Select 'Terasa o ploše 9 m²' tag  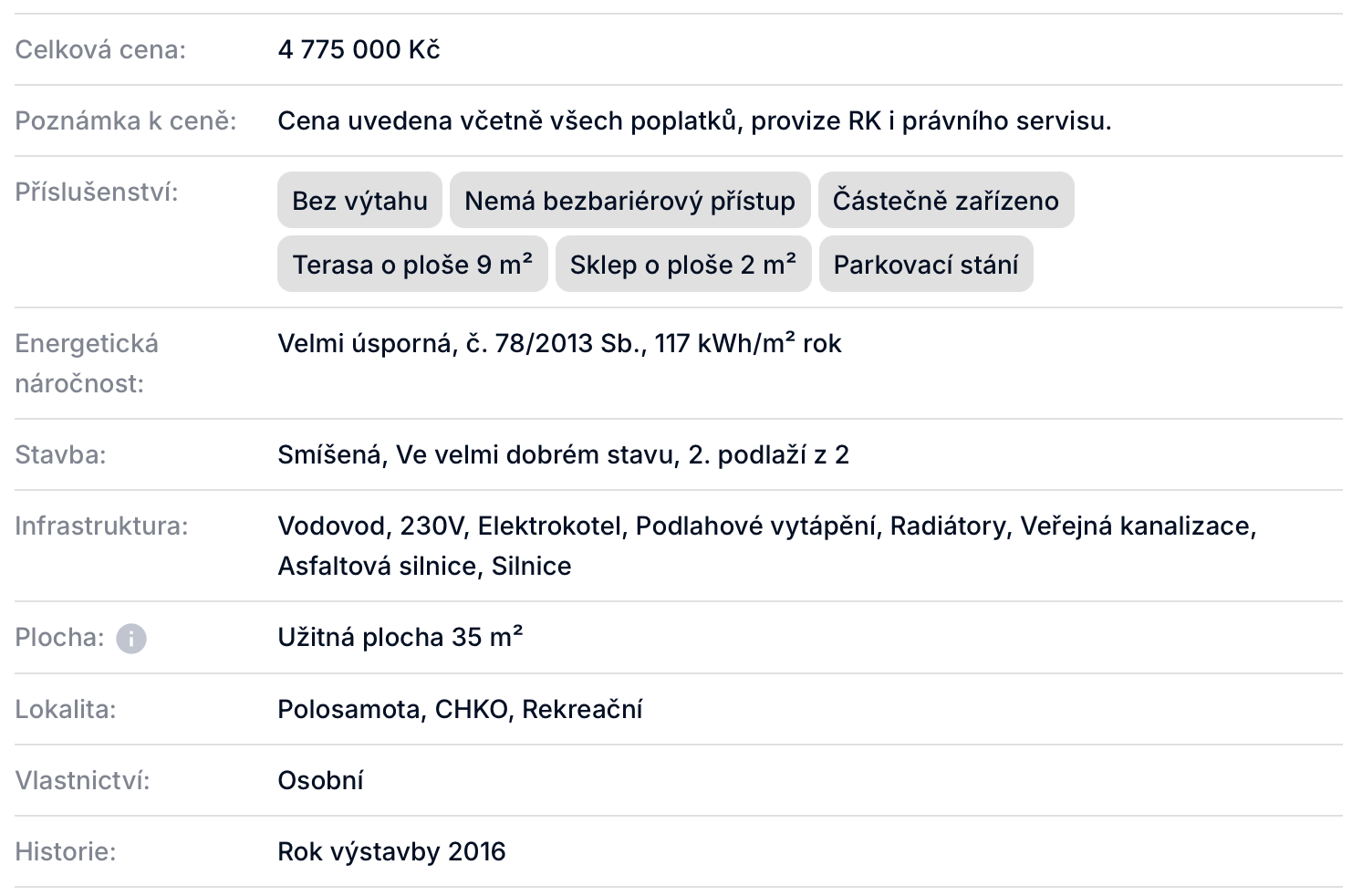pos(412,264)
